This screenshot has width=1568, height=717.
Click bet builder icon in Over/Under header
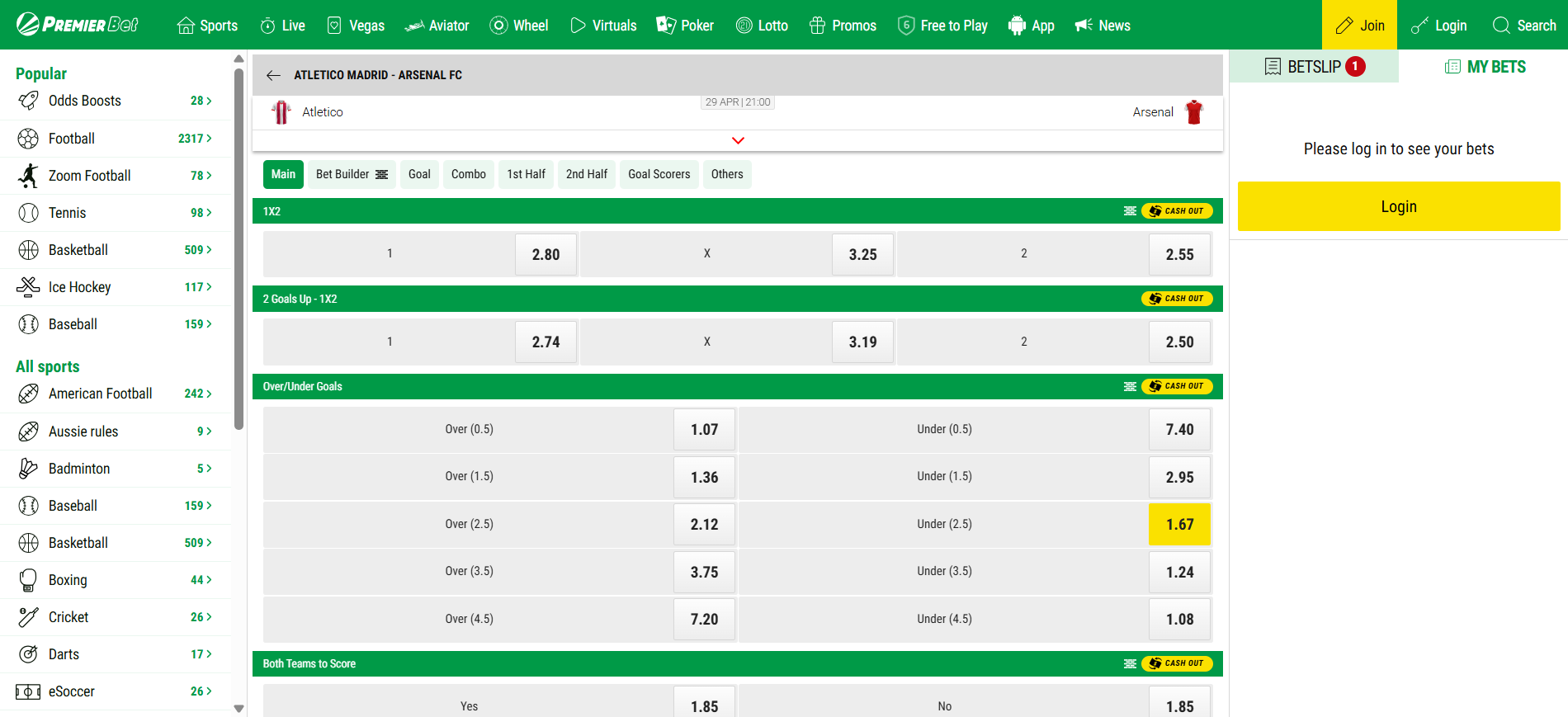(1130, 386)
